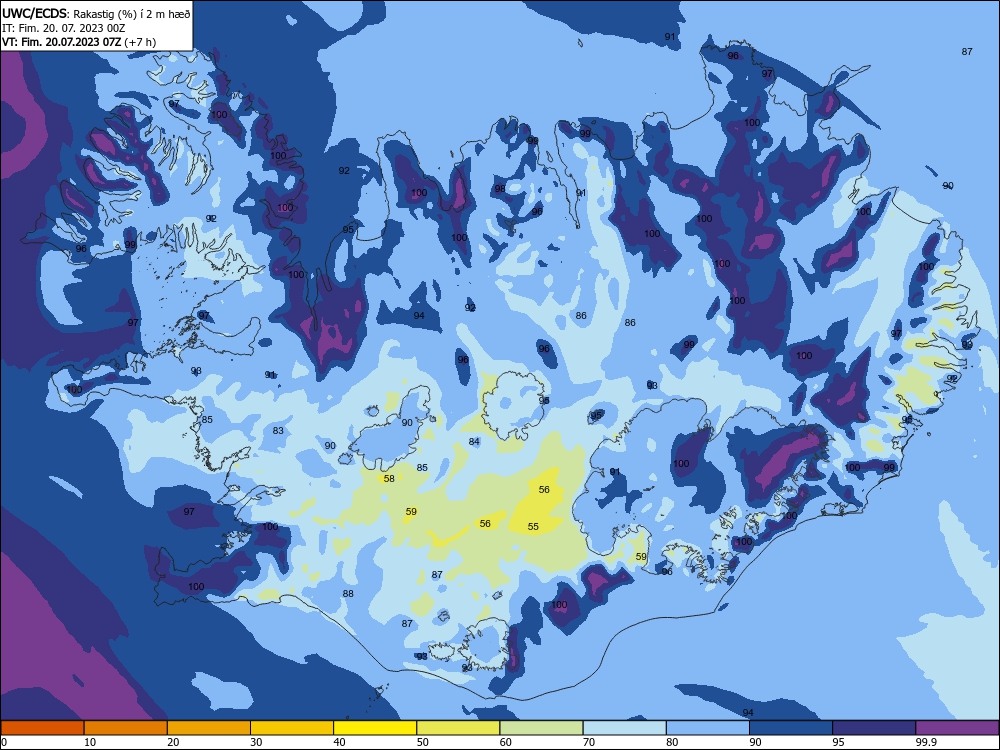
Task: Choose the medium blue 80–90 legend swatch
Action: click(708, 728)
